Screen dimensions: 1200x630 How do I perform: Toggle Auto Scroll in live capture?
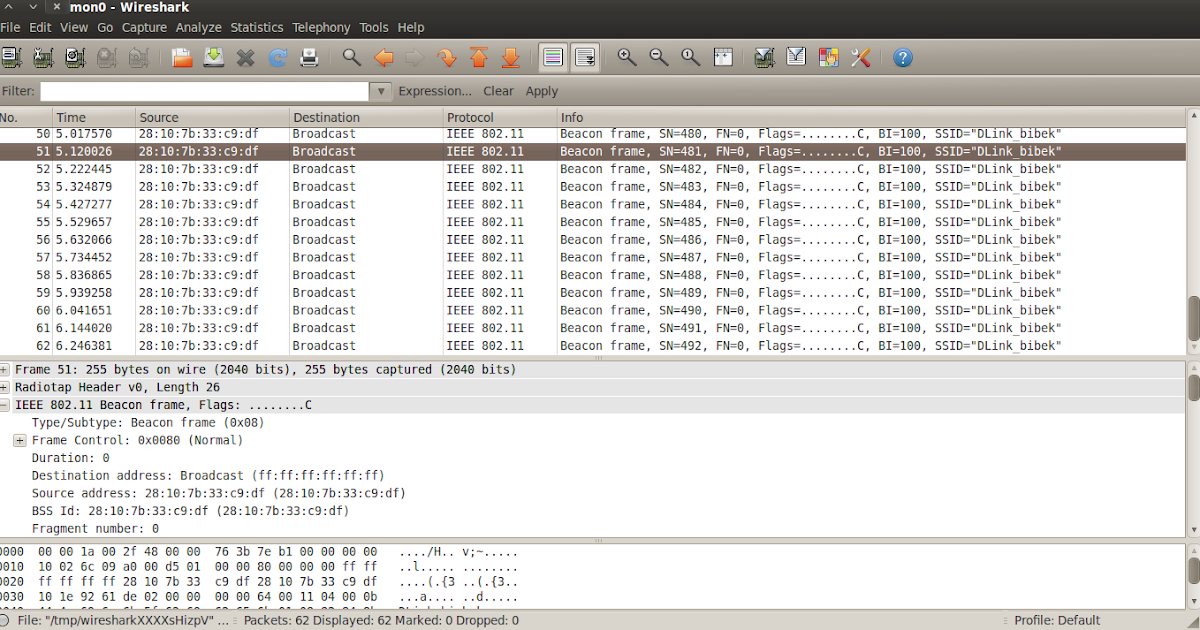[585, 58]
